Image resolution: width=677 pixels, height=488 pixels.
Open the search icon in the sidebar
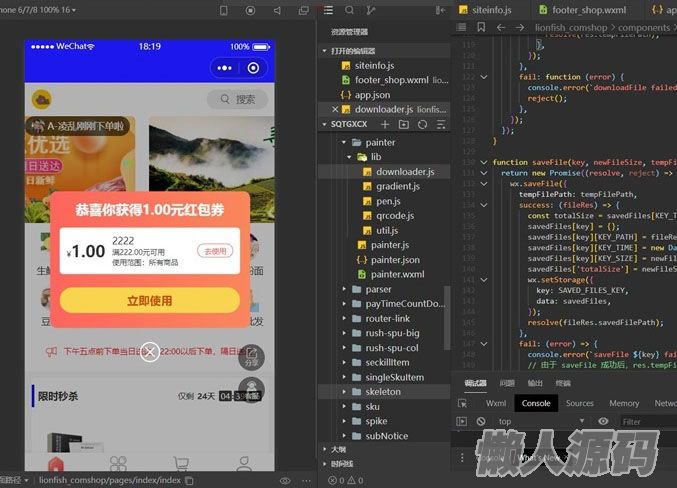[349, 10]
